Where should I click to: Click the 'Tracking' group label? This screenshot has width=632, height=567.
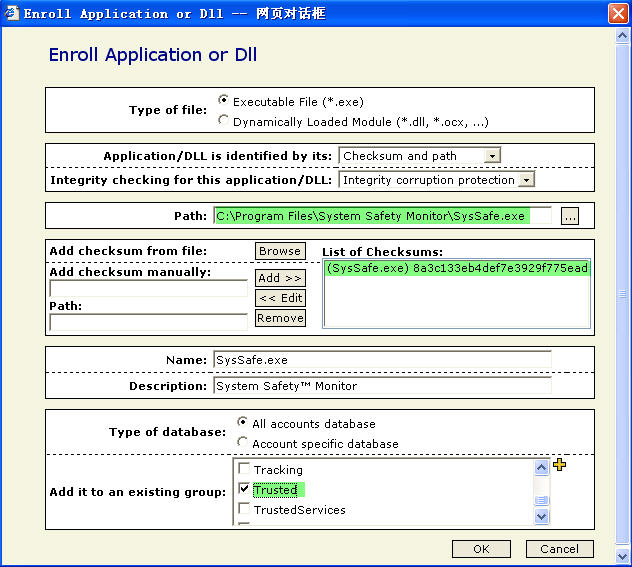(278, 470)
